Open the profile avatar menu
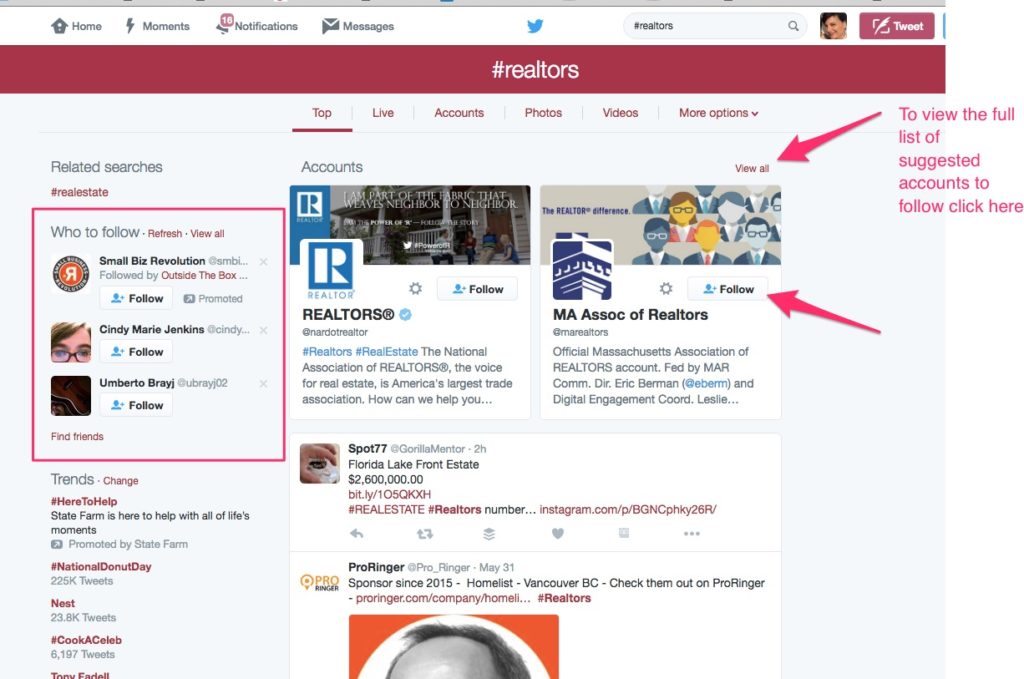 coord(833,26)
